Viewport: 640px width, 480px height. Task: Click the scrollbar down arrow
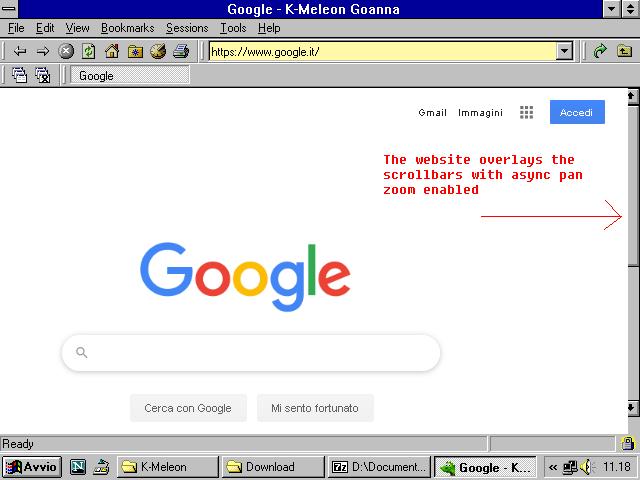631,407
